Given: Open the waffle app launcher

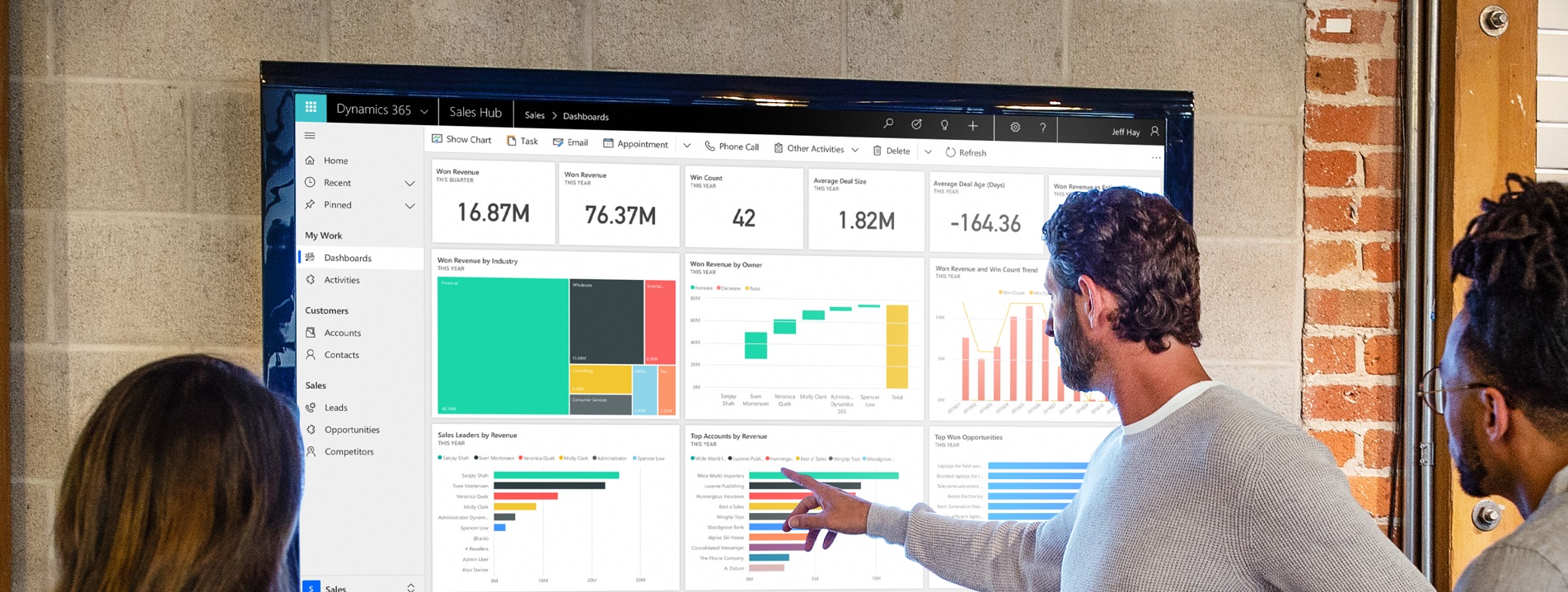Looking at the screenshot, I should 311,106.
